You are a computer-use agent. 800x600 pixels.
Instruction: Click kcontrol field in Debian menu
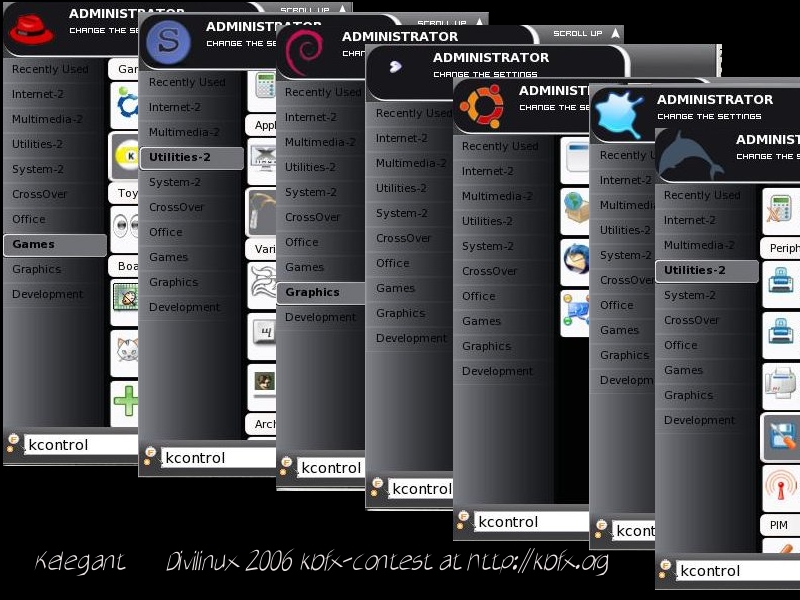tap(331, 468)
